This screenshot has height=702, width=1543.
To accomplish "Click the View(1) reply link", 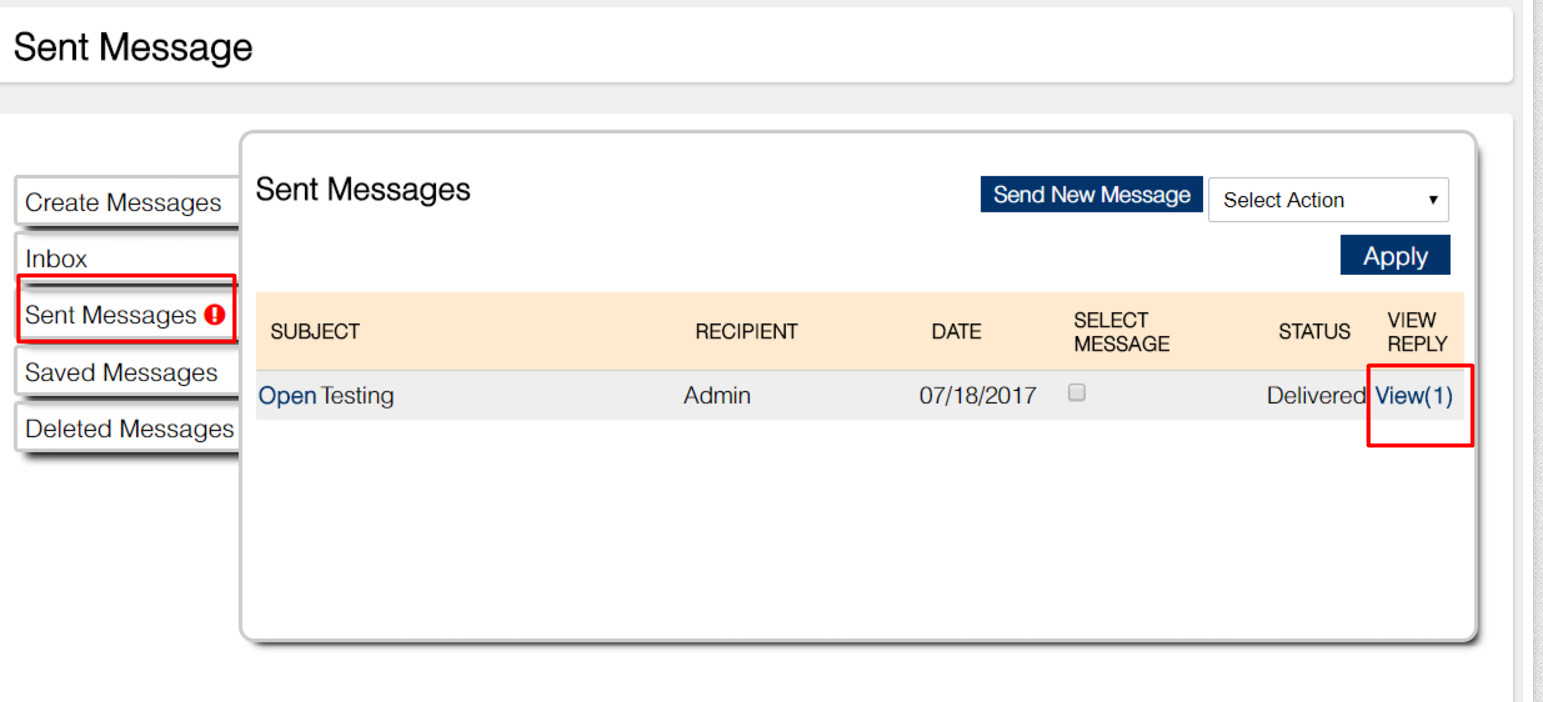I will pos(1414,396).
